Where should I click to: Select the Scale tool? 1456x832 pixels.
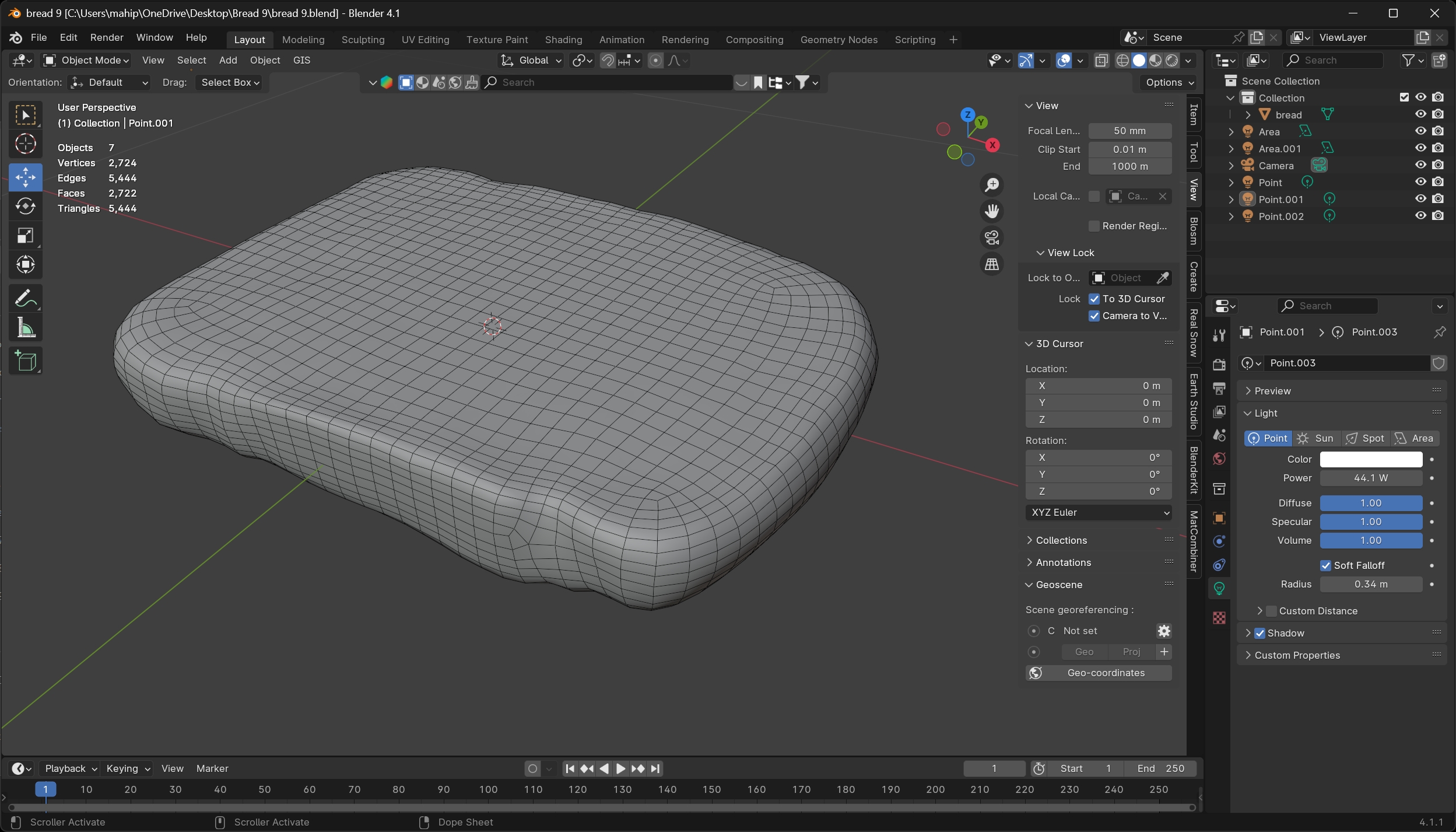coord(25,236)
